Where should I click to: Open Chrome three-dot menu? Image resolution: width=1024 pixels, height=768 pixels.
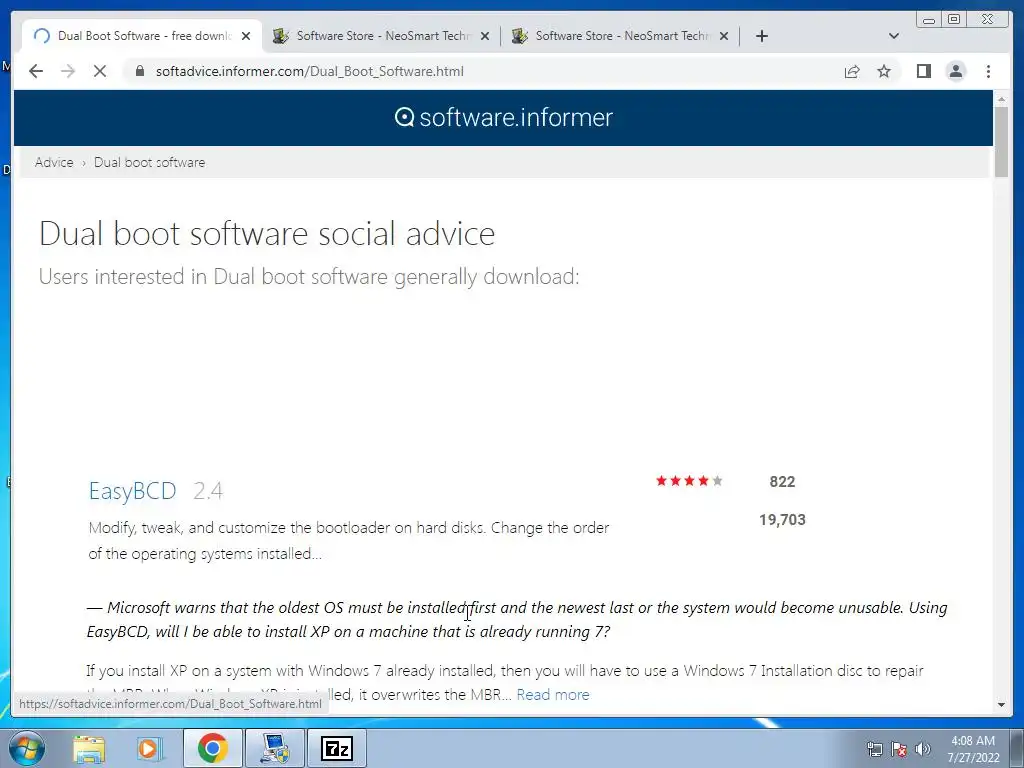point(988,71)
